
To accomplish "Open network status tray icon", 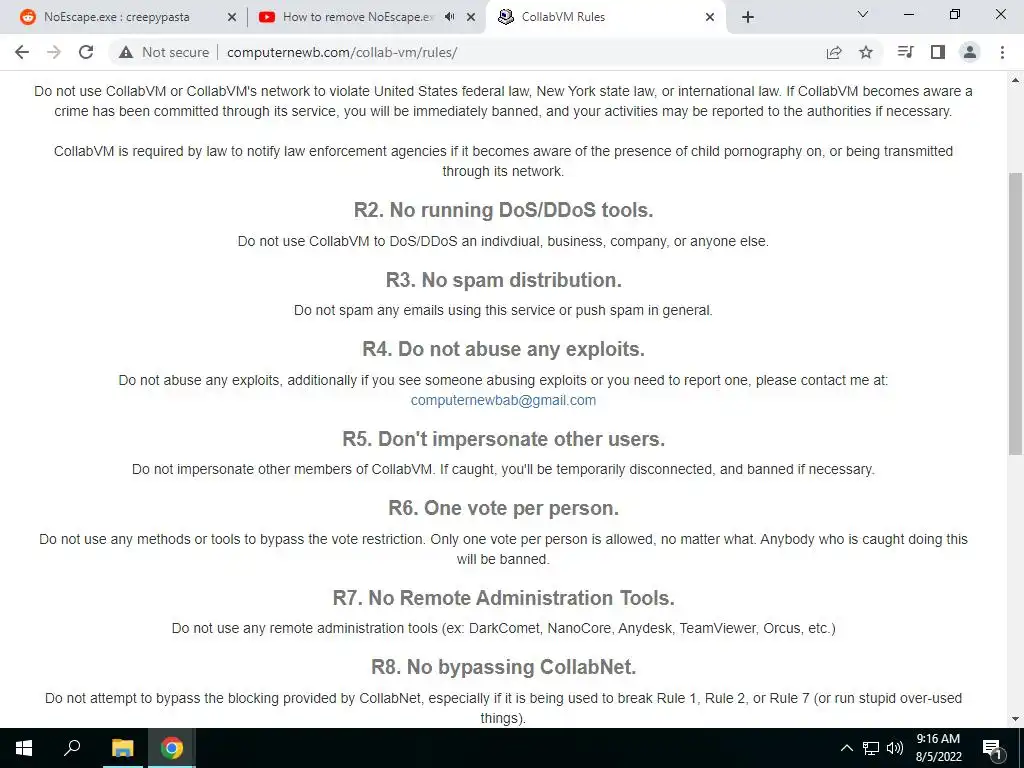I will tap(871, 748).
